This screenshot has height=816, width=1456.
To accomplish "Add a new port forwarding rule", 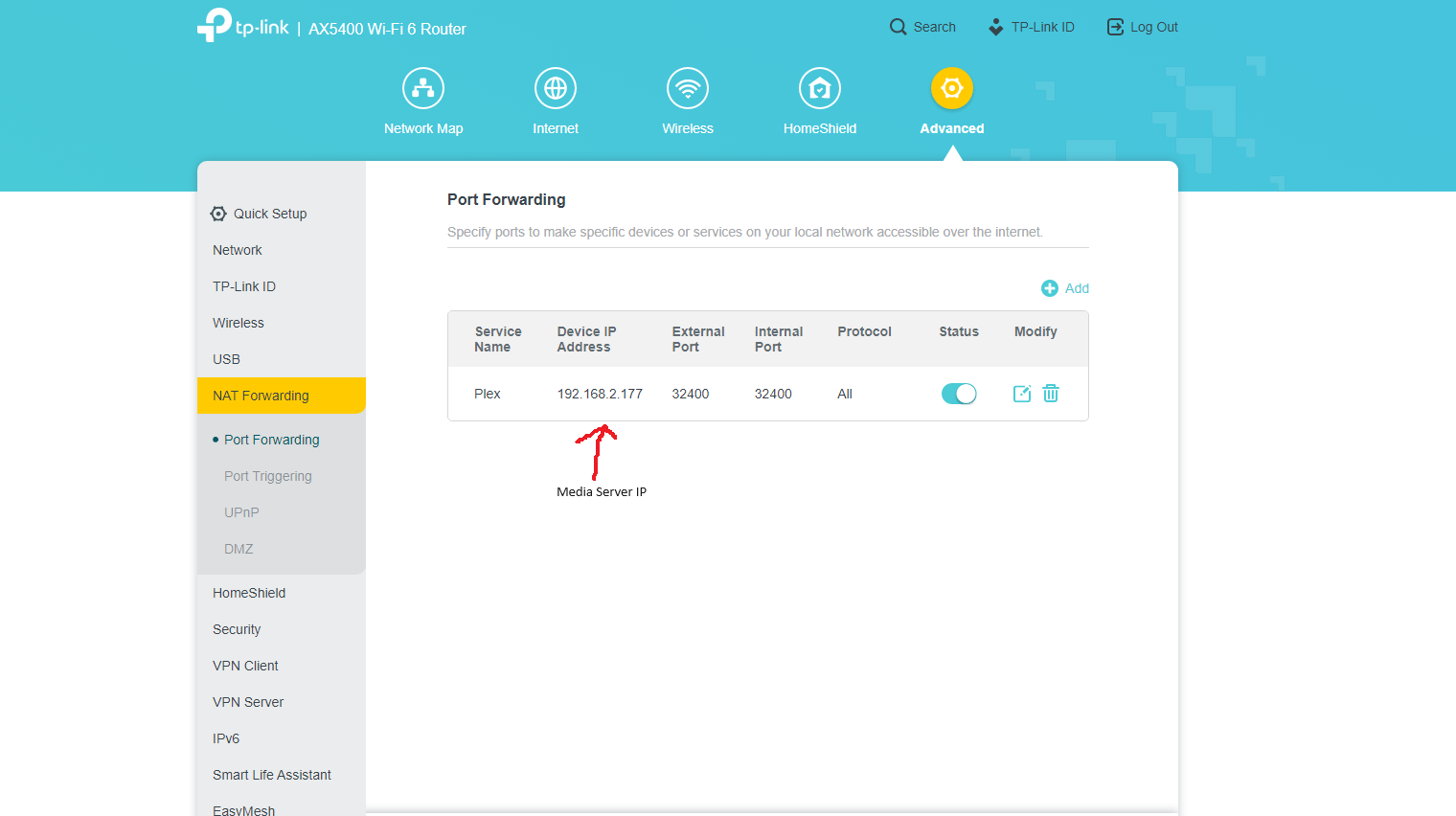I will click(1065, 288).
